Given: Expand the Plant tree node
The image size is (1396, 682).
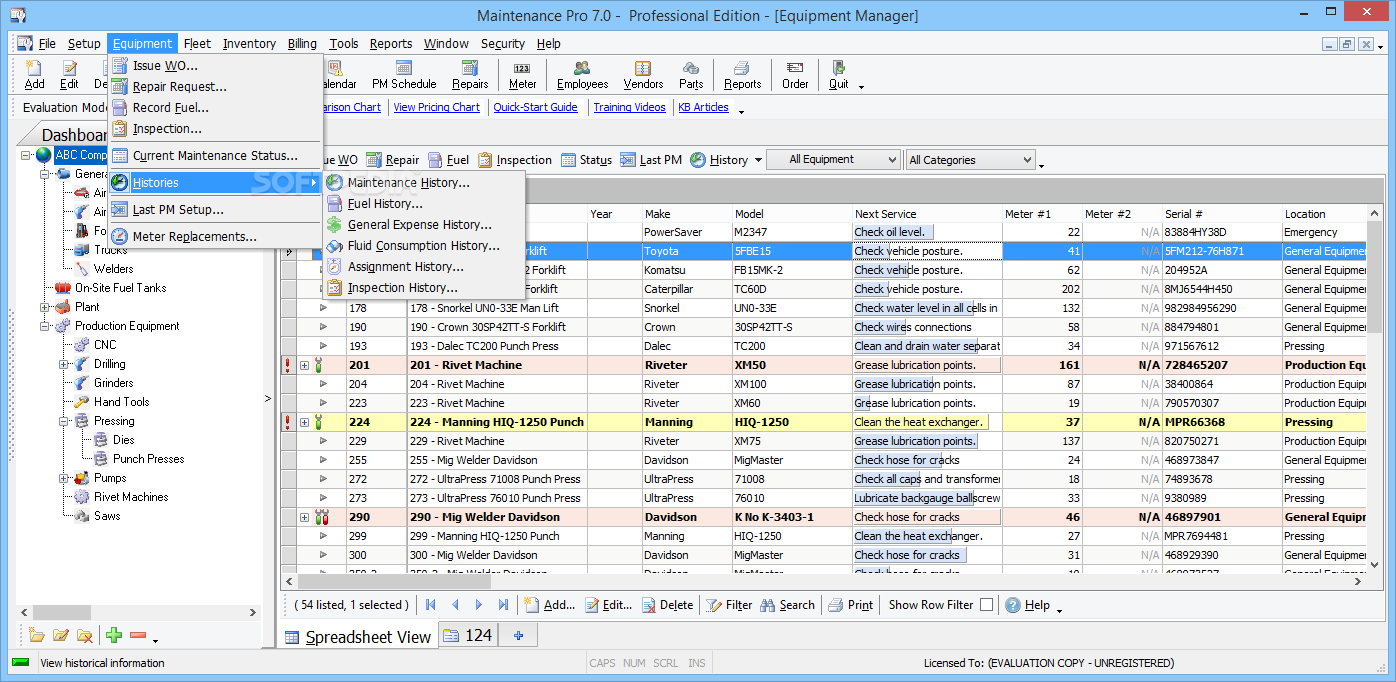Looking at the screenshot, I should tap(45, 307).
